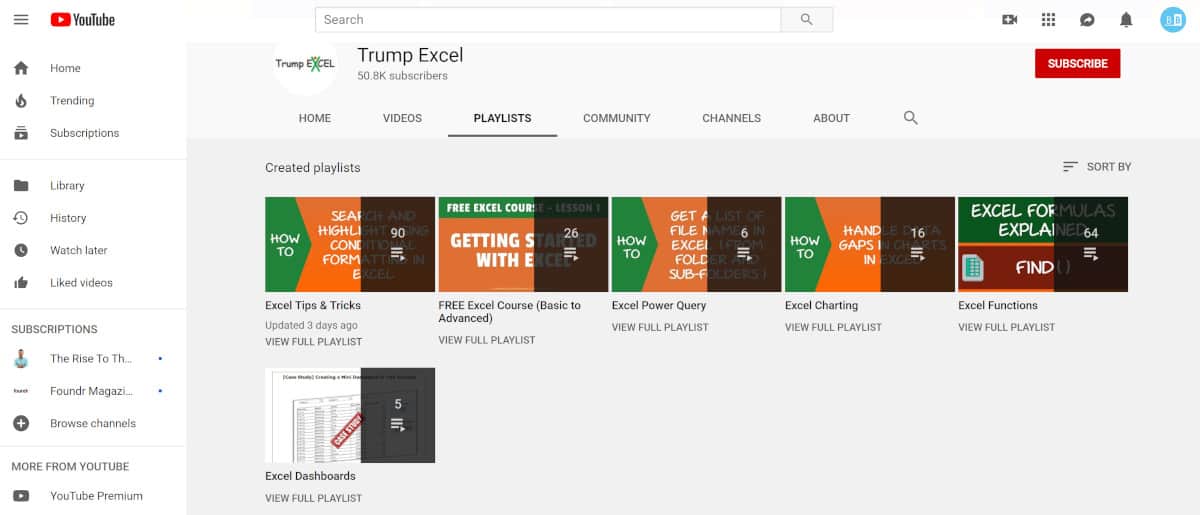Switch to the VIDEOS tab

click(402, 118)
